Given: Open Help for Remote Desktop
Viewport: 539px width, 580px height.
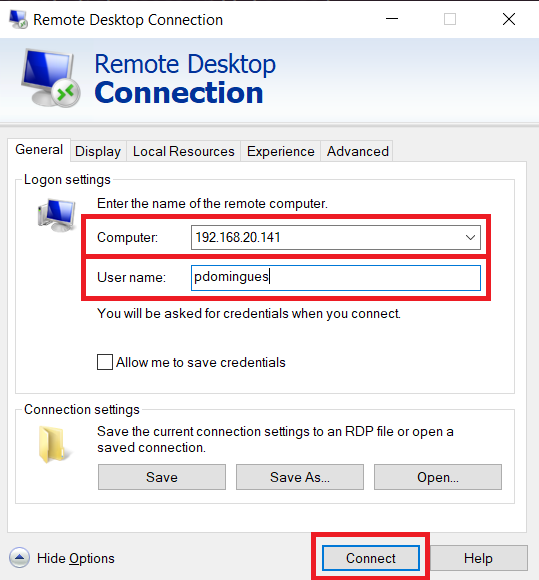Looking at the screenshot, I should coord(478,558).
